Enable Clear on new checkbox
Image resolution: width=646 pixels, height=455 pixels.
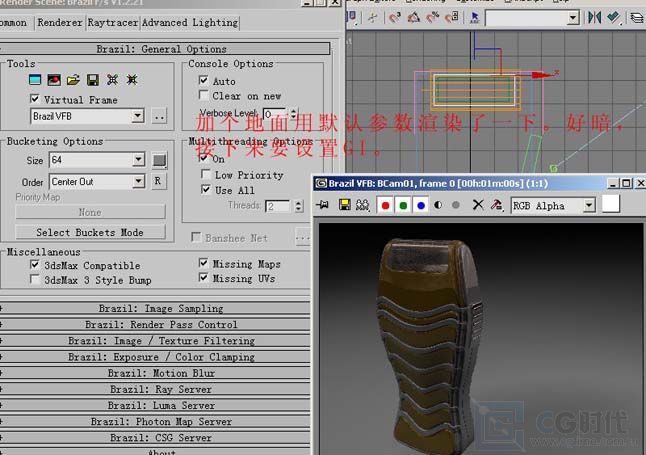coord(203,95)
